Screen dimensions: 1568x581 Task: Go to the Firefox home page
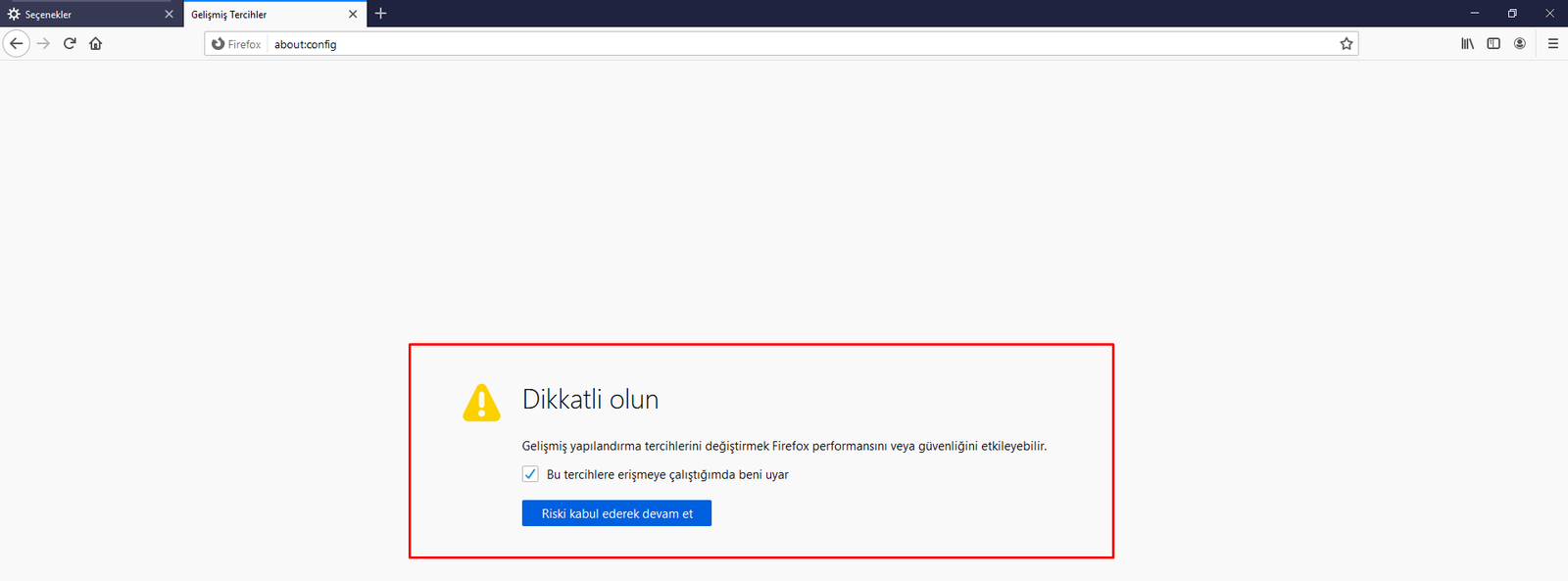pyautogui.click(x=96, y=43)
